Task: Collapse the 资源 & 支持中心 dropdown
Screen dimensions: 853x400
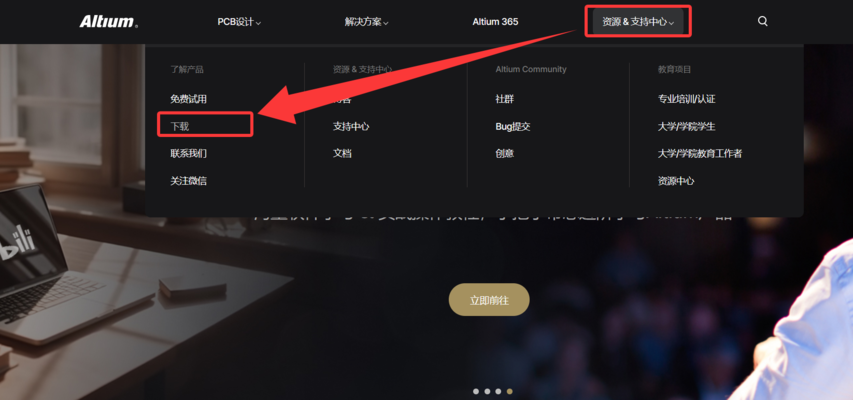Action: click(x=638, y=22)
